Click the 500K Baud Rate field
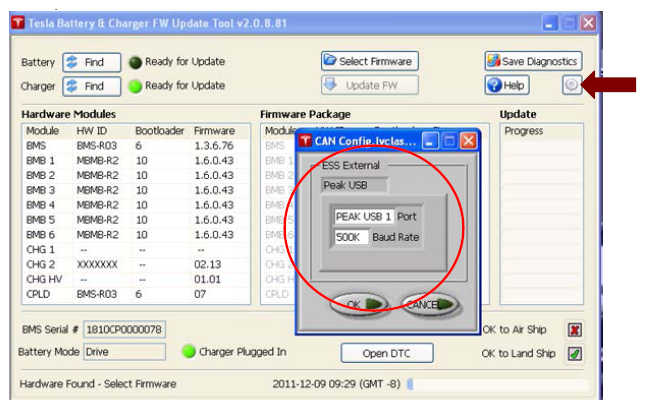This screenshot has height=409, width=646. 351,237
